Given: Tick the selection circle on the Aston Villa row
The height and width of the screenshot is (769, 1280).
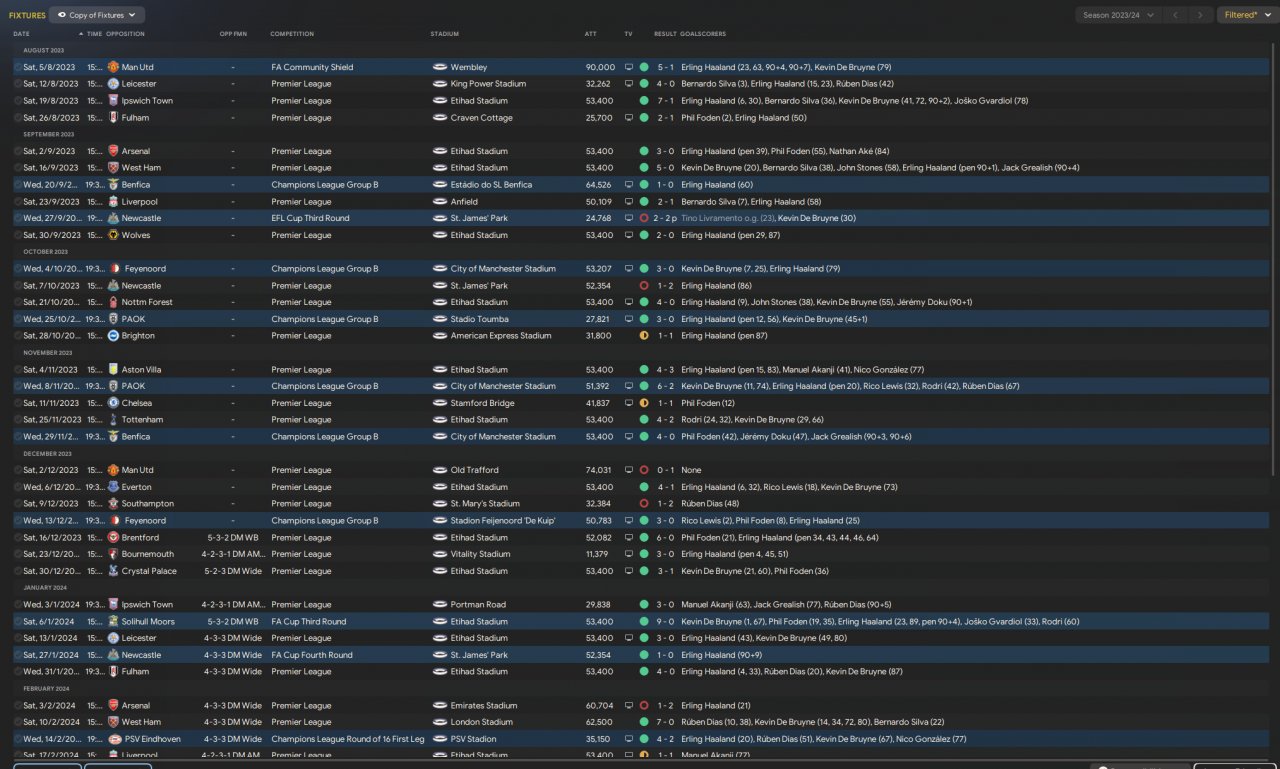Looking at the screenshot, I should click(x=18, y=369).
